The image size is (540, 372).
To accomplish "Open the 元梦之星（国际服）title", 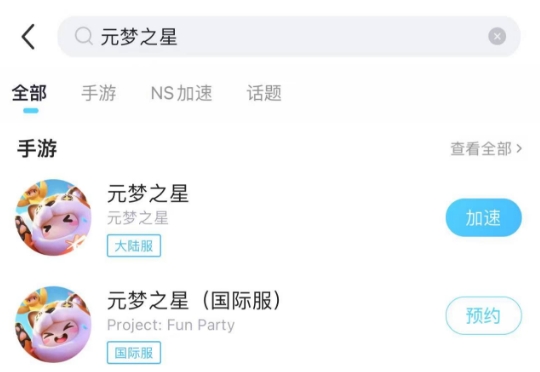I will [195, 300].
